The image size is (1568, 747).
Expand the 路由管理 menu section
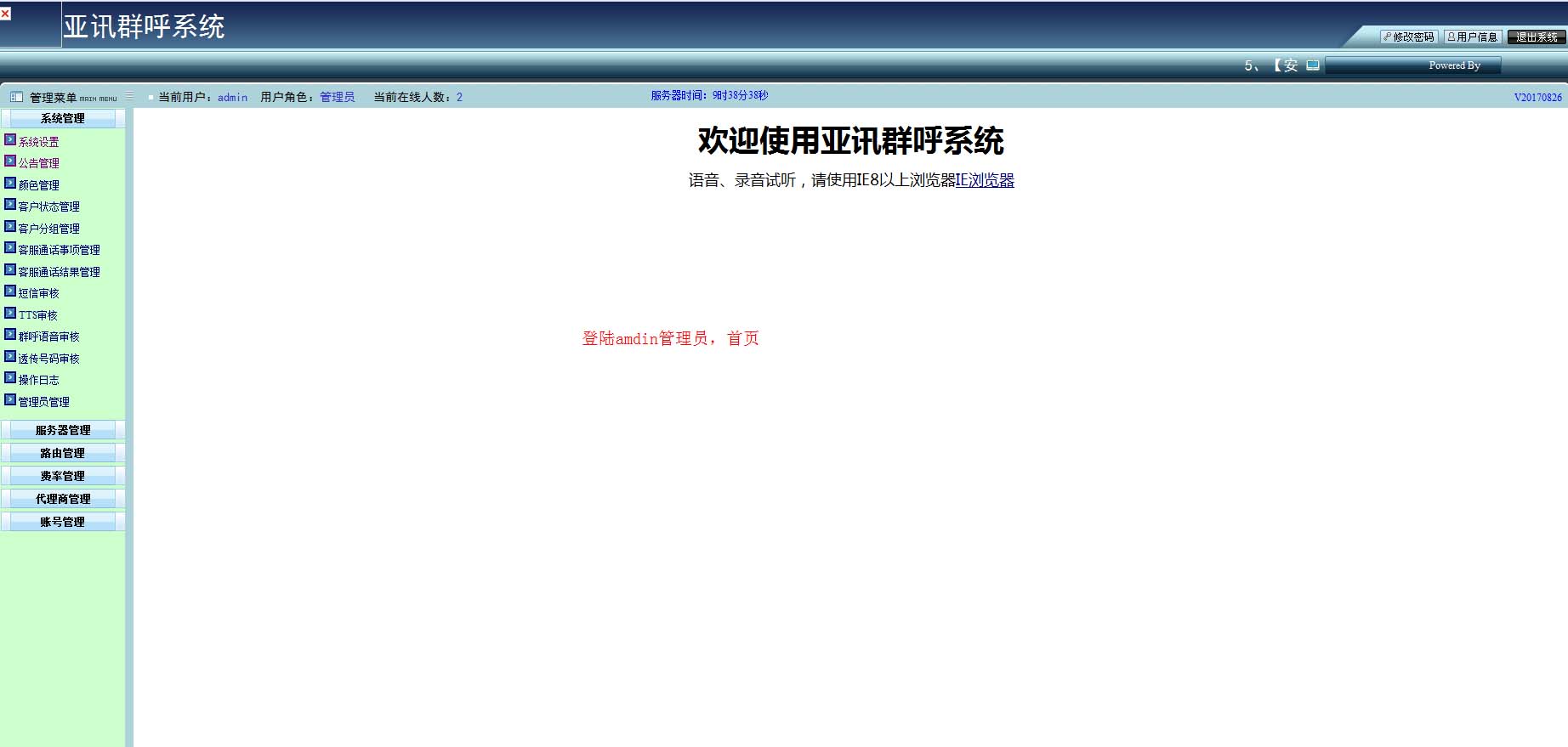pos(63,453)
